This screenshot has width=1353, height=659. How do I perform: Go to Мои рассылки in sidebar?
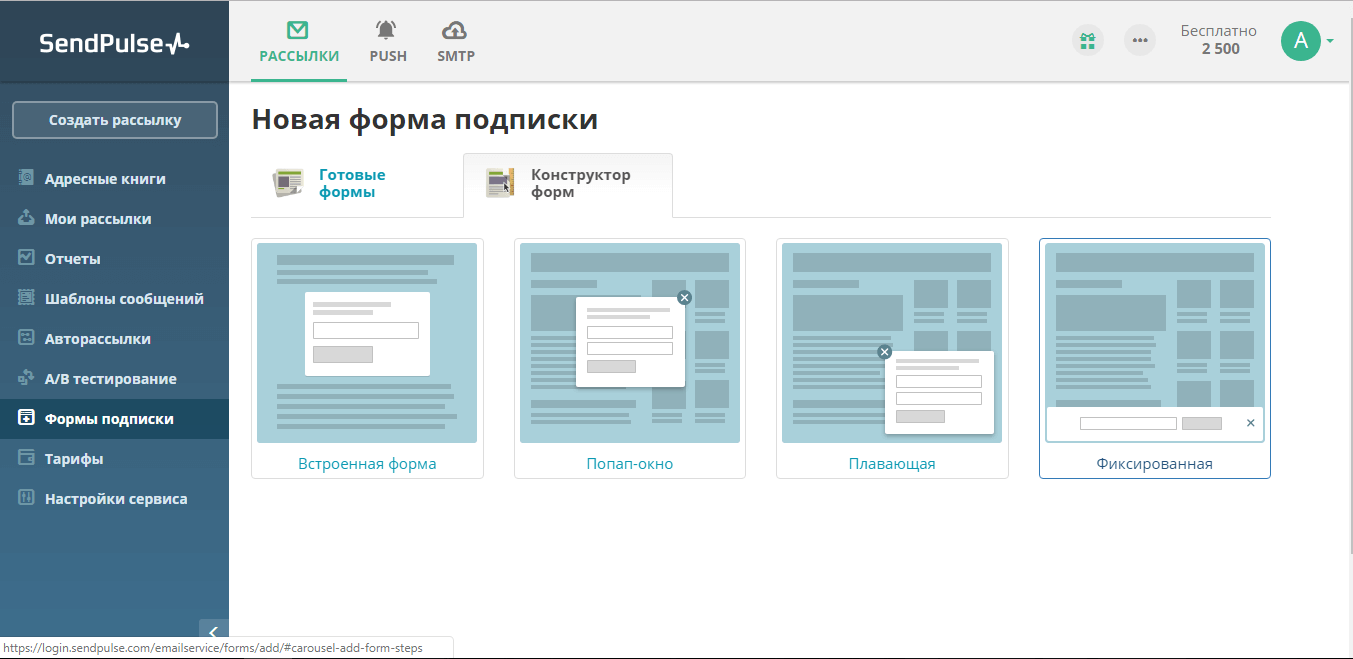coord(98,219)
